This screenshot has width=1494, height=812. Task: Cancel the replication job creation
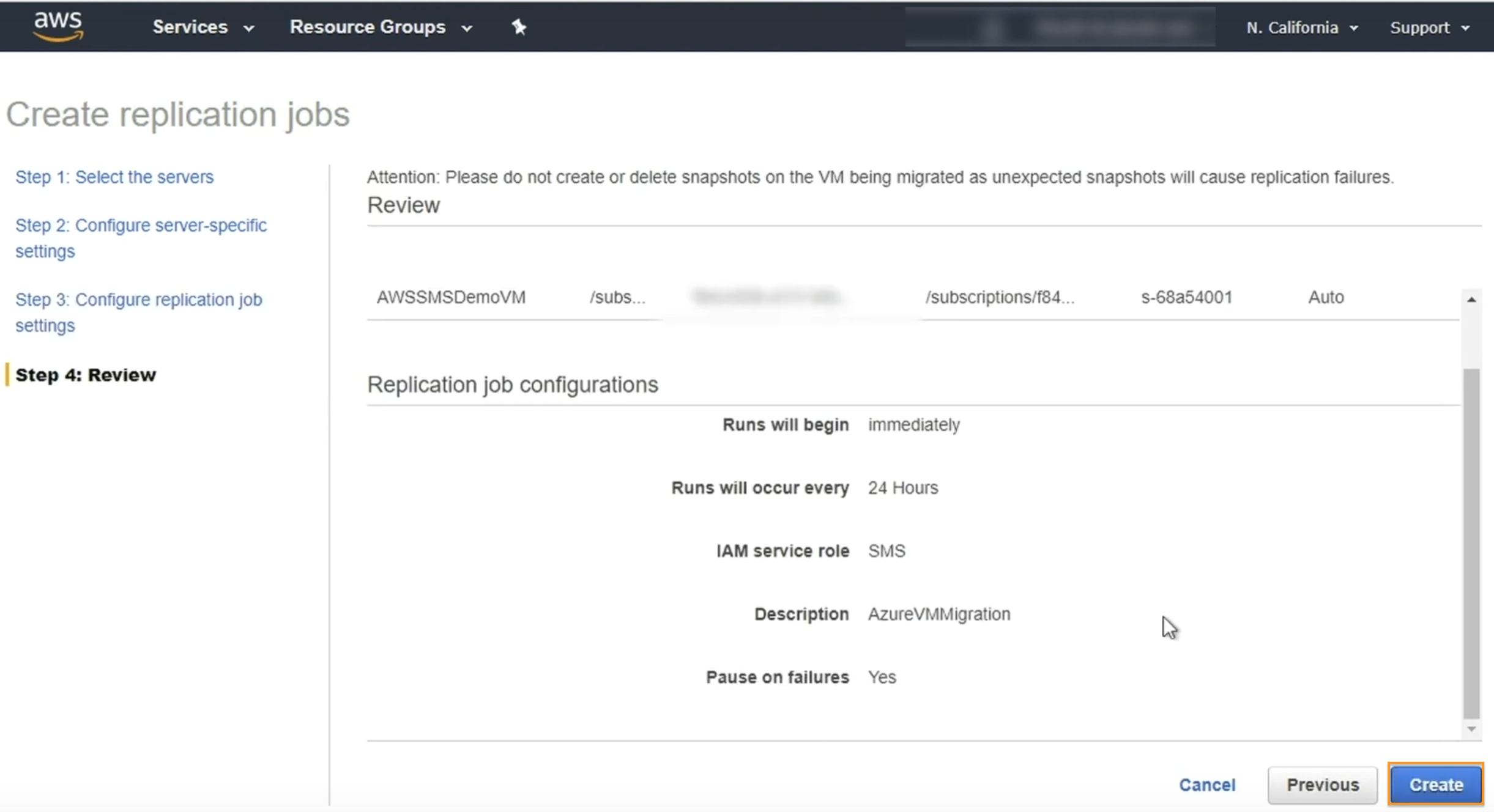[x=1207, y=784]
